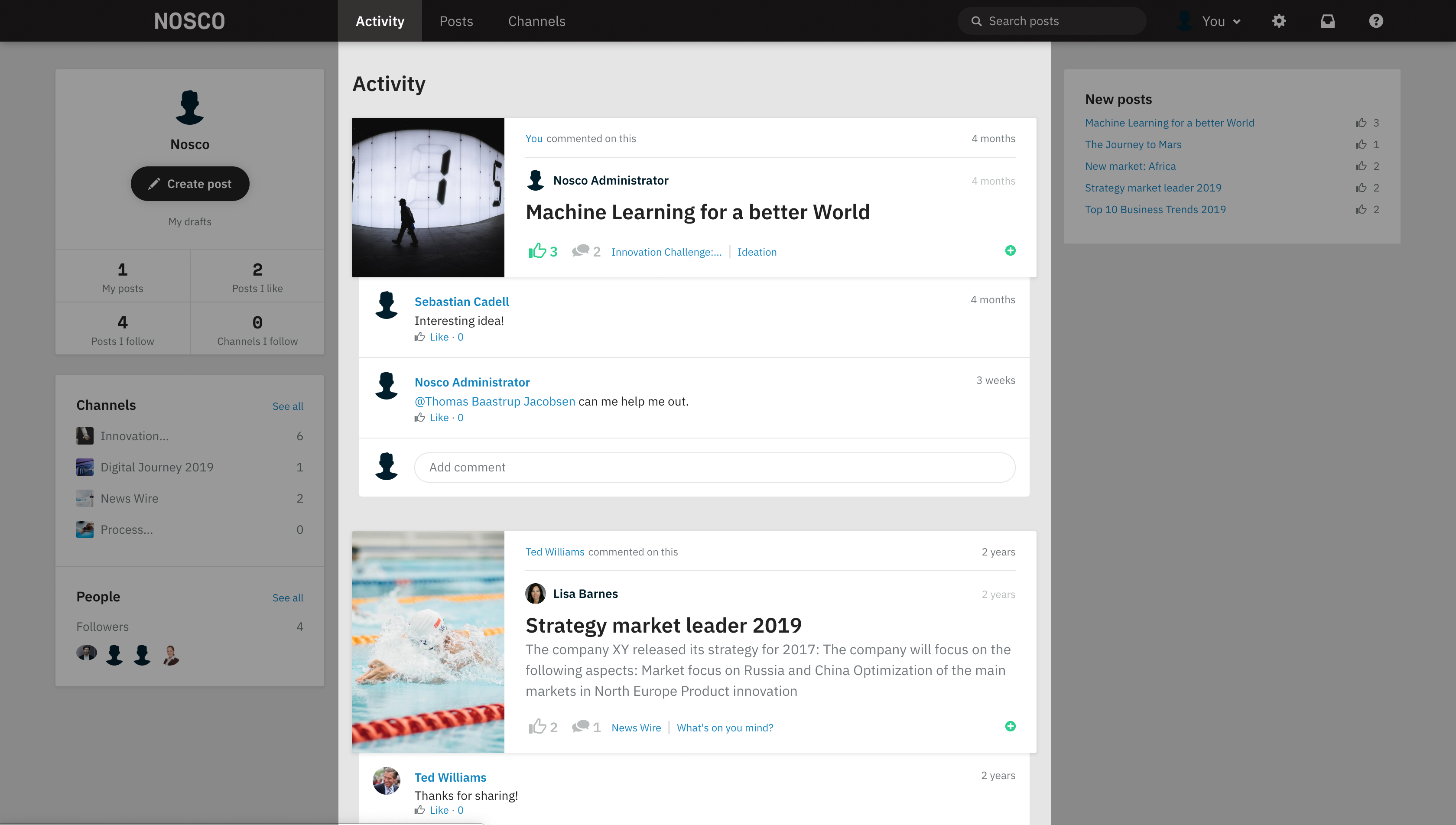Open Machine Learning post thumbnail image

pyautogui.click(x=428, y=197)
